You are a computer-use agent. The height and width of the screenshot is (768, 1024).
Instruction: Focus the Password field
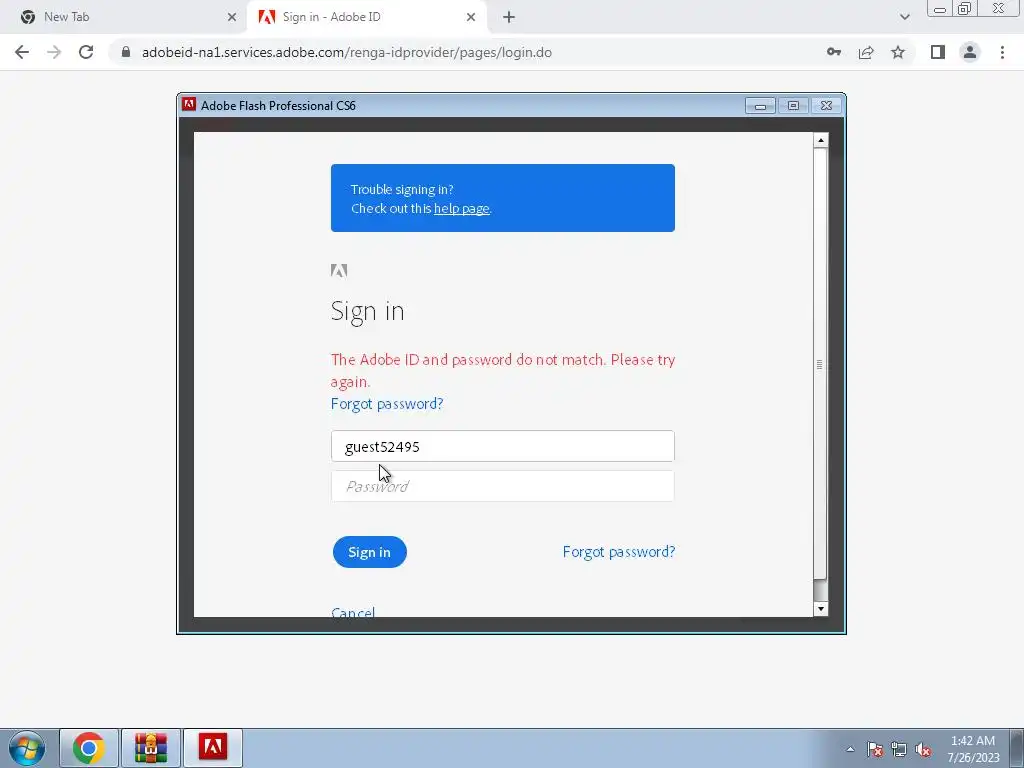pyautogui.click(x=502, y=486)
